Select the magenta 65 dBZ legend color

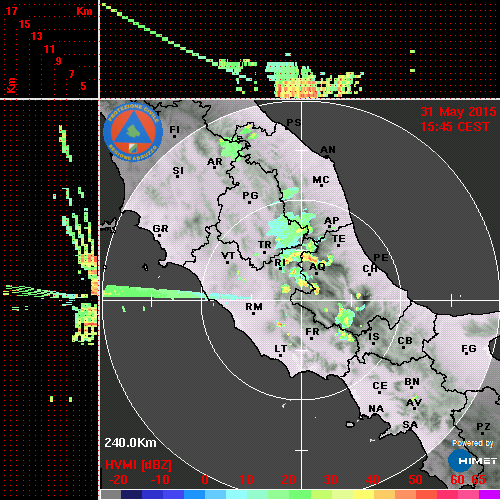pos(489,494)
